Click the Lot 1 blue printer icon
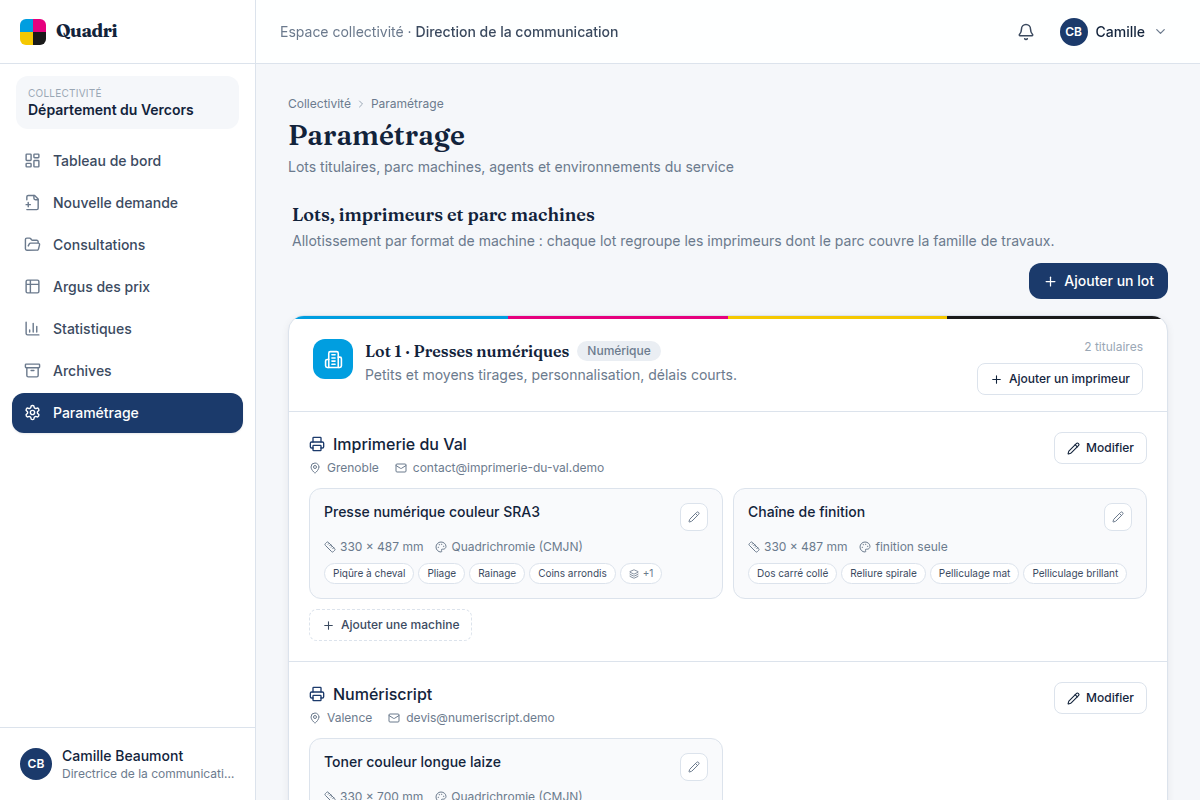Screen dimensions: 1200x800 pos(333,359)
